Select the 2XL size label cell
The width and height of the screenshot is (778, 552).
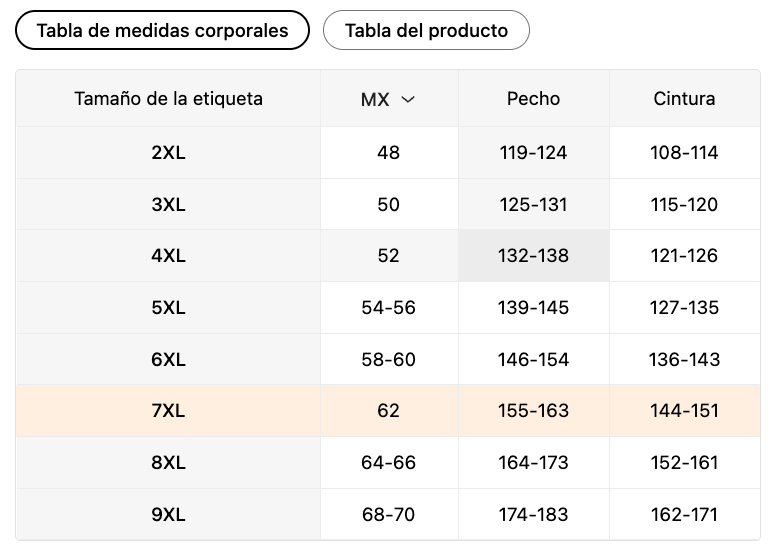pos(168,152)
